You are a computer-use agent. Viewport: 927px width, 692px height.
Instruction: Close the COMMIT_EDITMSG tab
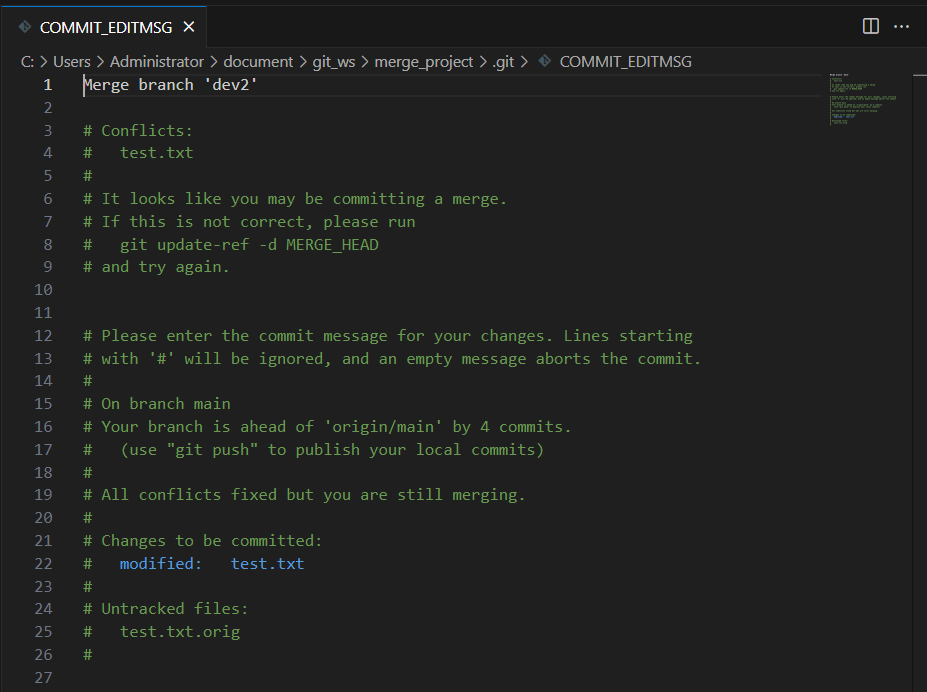[189, 27]
